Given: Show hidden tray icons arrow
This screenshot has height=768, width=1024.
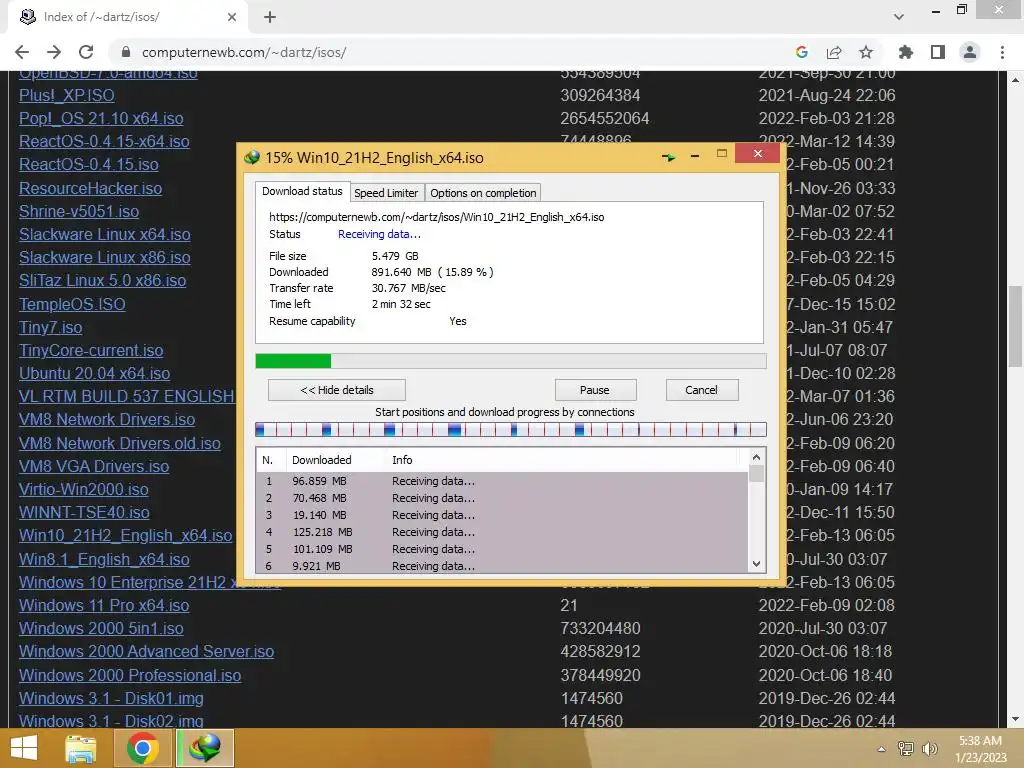Looking at the screenshot, I should pyautogui.click(x=882, y=749).
